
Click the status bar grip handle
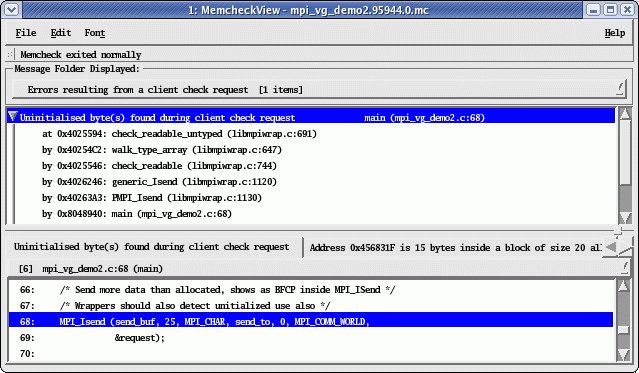(x=11, y=54)
